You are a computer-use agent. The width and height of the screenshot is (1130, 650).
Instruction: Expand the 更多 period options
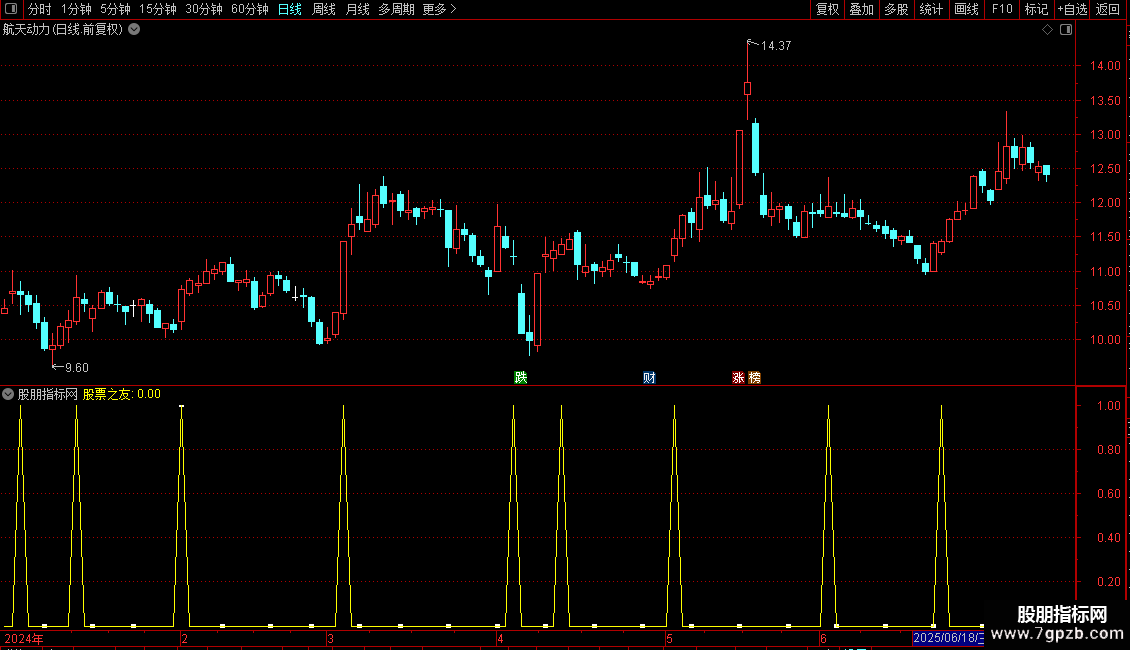coord(440,9)
